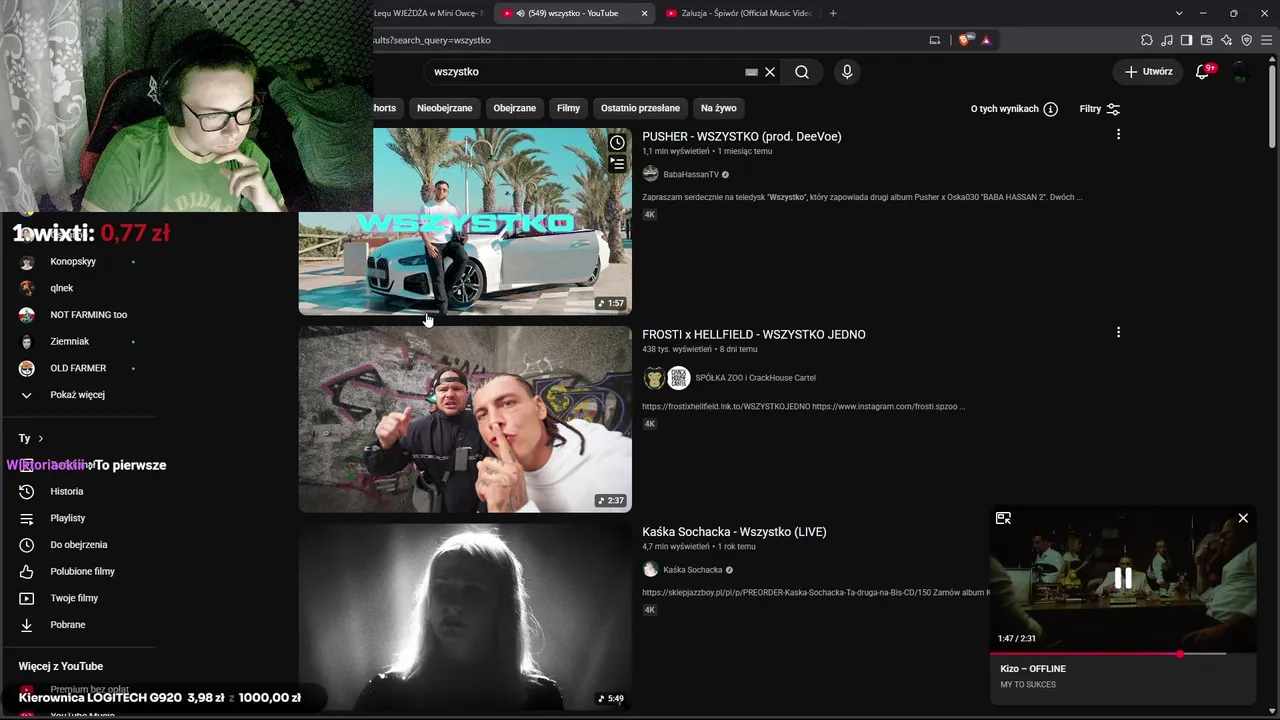
Task: Clear the search query with the X
Action: [770, 72]
